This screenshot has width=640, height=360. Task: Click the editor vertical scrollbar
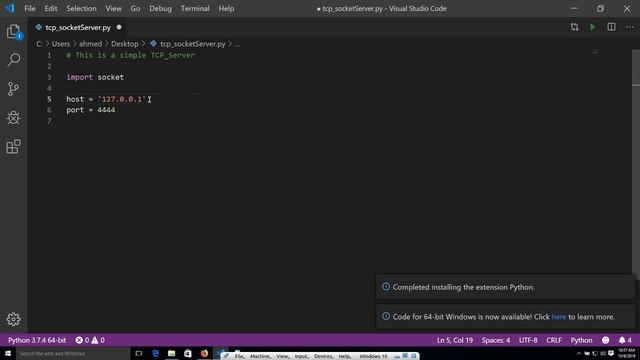coord(636,163)
